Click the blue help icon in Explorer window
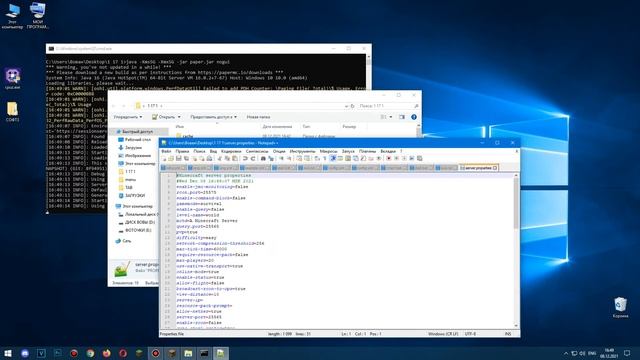Viewport: 640px width, 360px height. (x=414, y=117)
